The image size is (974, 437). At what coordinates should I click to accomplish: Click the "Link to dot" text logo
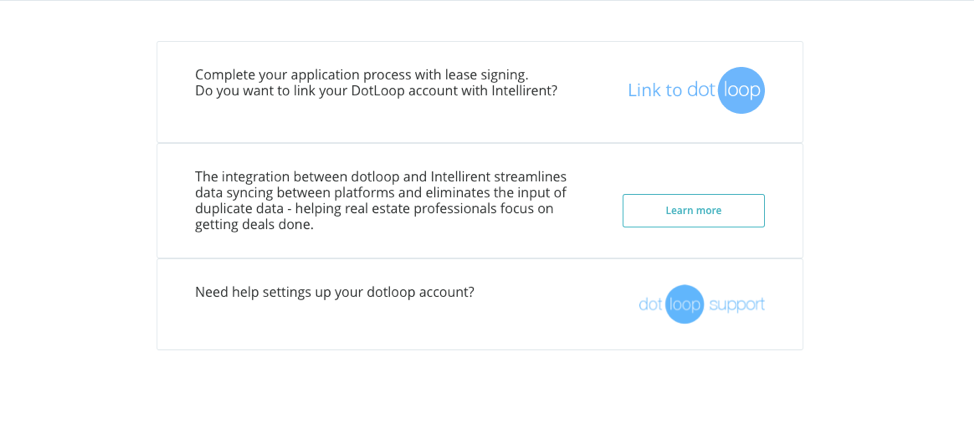coord(671,90)
